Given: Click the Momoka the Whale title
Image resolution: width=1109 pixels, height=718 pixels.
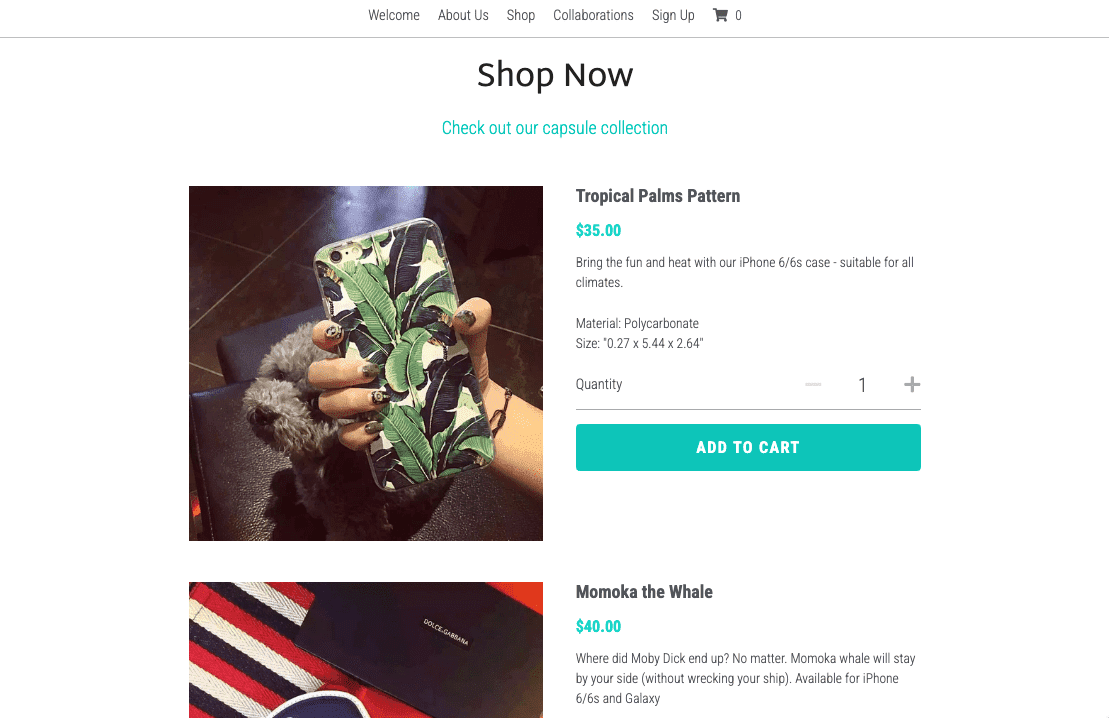Looking at the screenshot, I should click(x=644, y=592).
